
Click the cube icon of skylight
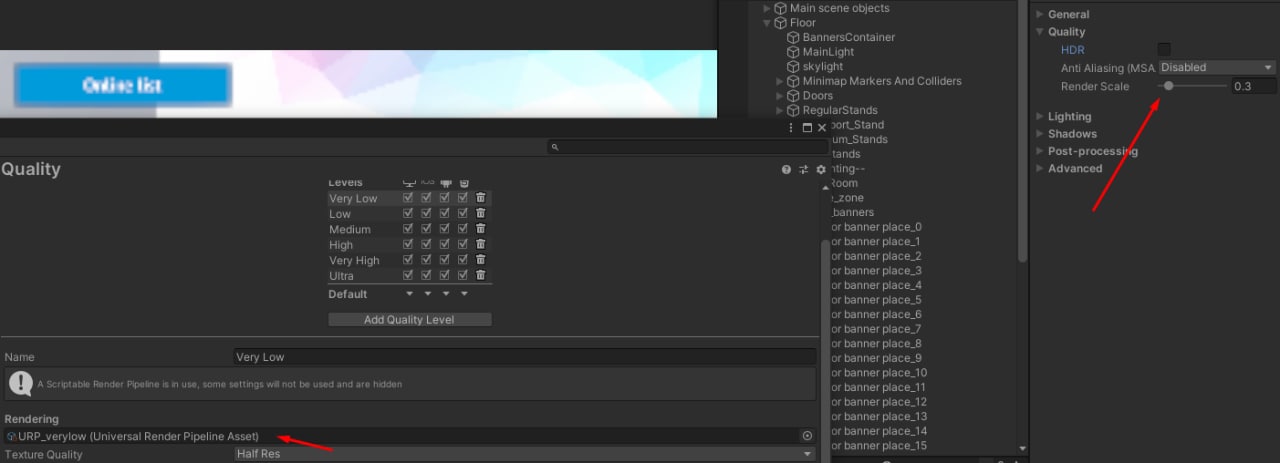(793, 66)
